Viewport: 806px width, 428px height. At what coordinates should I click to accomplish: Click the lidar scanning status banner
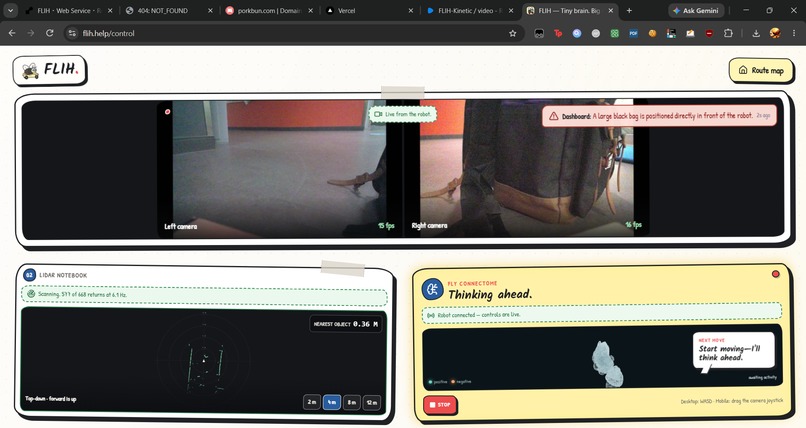[204, 294]
